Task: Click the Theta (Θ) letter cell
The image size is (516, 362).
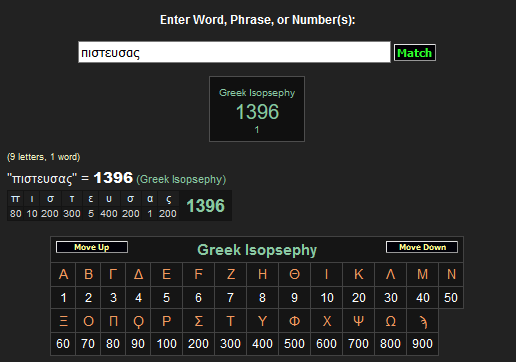Action: (x=294, y=274)
